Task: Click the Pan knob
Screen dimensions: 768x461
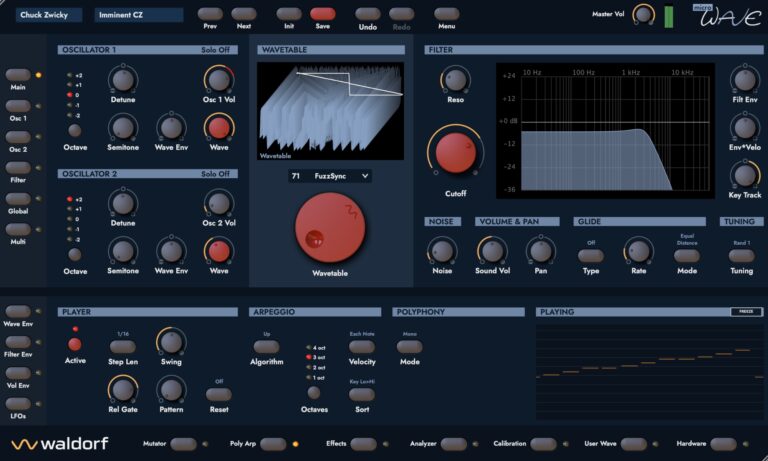Action: pos(541,251)
